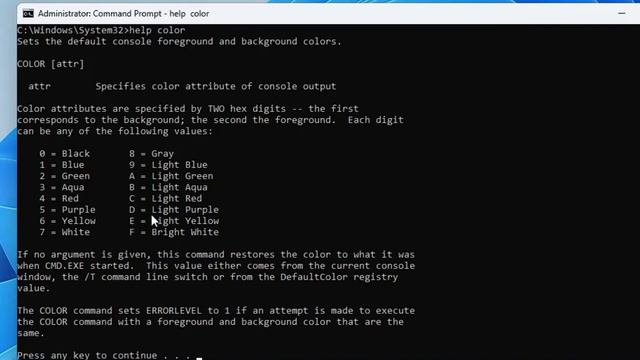Viewport: 640px width, 360px height.
Task: Select the 'E = Light Yellow' entry
Action: coord(174,221)
